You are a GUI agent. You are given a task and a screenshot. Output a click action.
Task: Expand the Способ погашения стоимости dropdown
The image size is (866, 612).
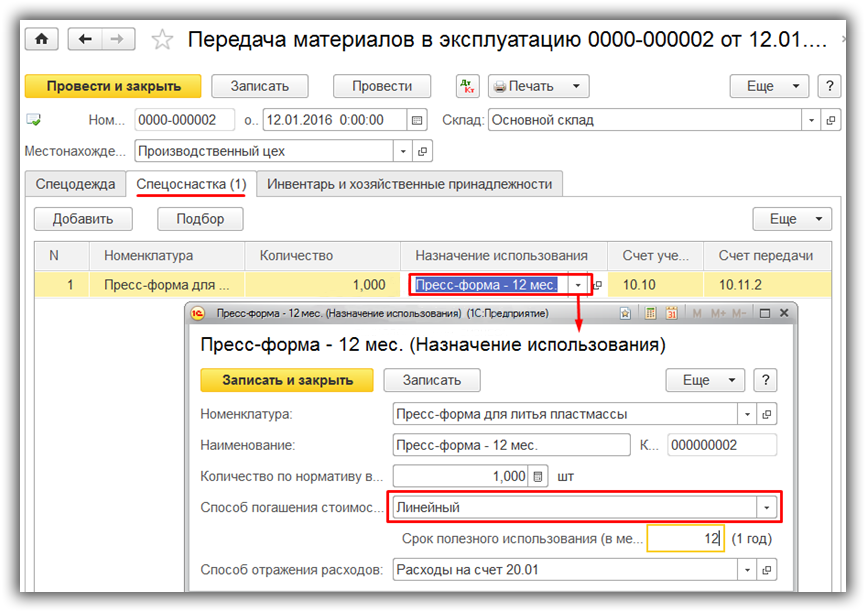pos(768,508)
